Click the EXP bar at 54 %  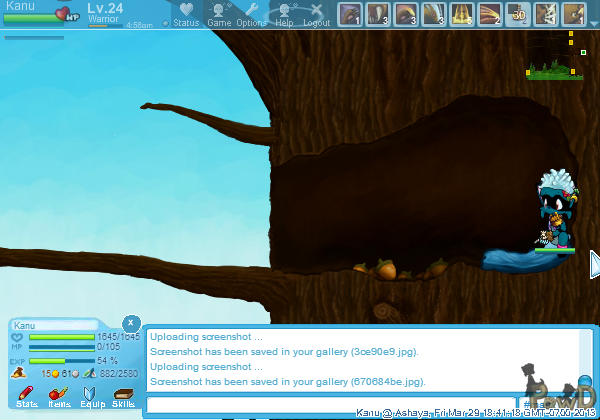[62, 361]
